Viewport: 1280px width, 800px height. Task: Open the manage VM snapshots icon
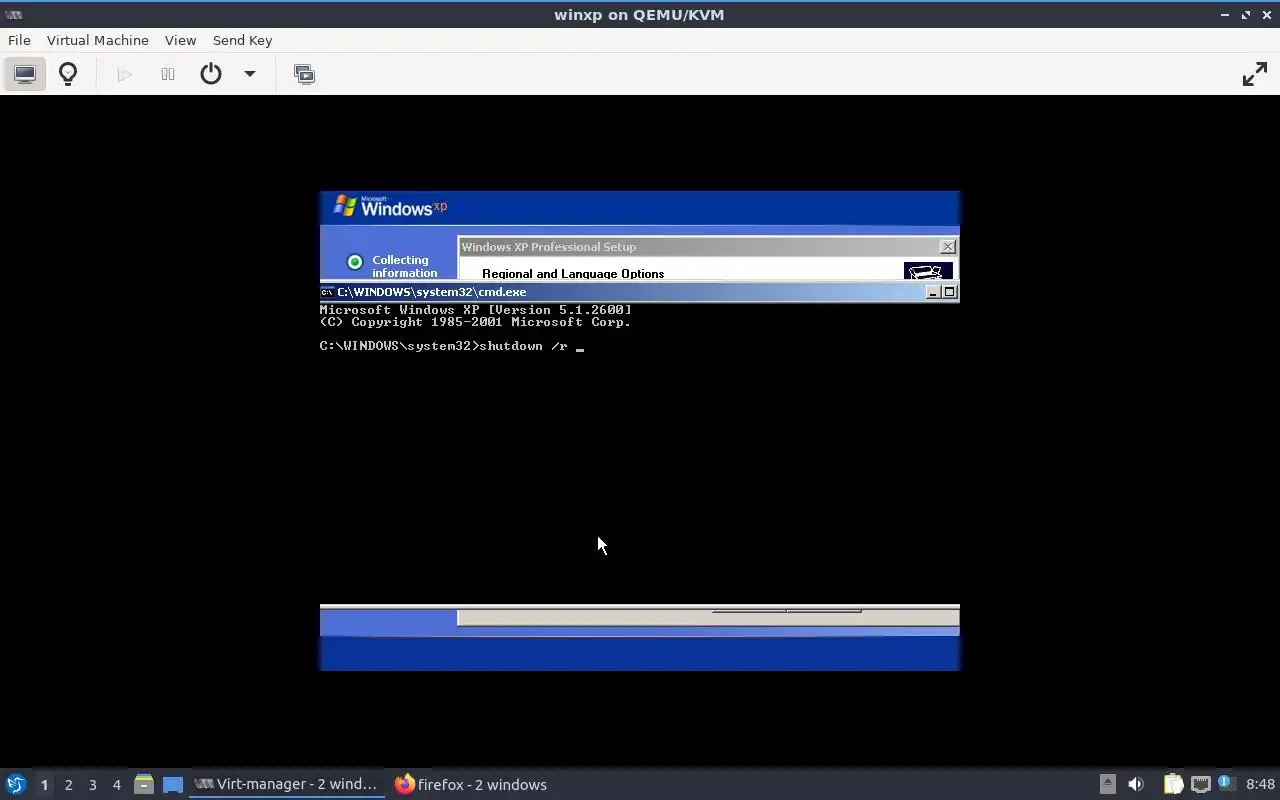(x=304, y=74)
